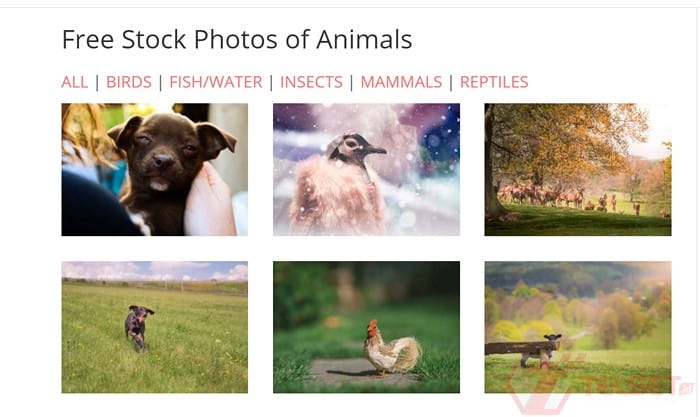View the deer herd autumn photo
Screen dimensions: 700x417
coord(577,169)
